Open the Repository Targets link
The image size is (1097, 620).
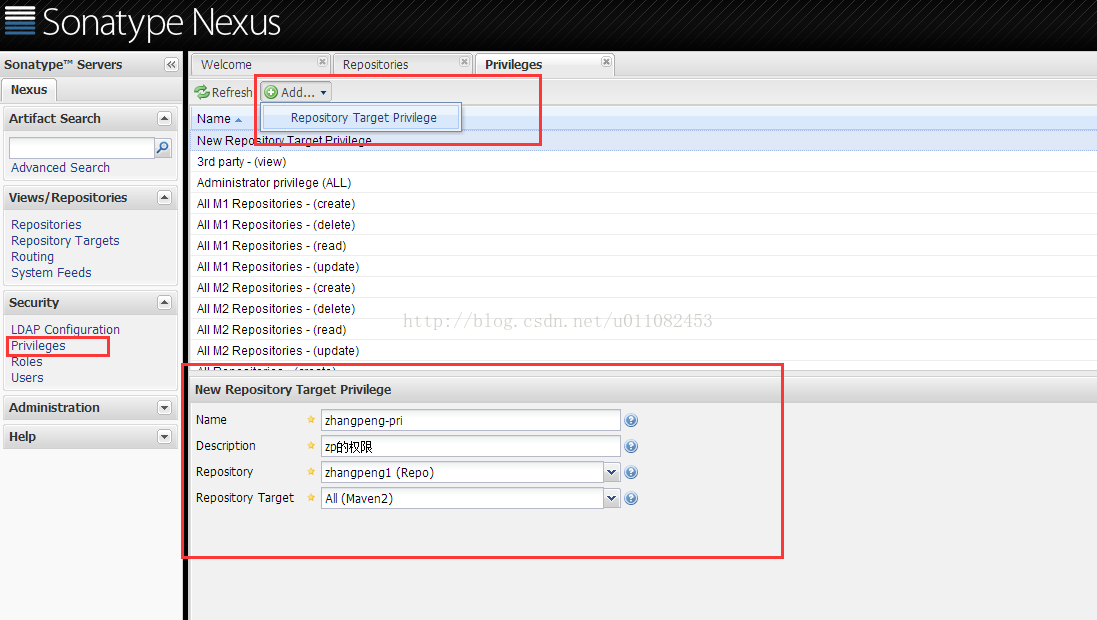click(65, 241)
